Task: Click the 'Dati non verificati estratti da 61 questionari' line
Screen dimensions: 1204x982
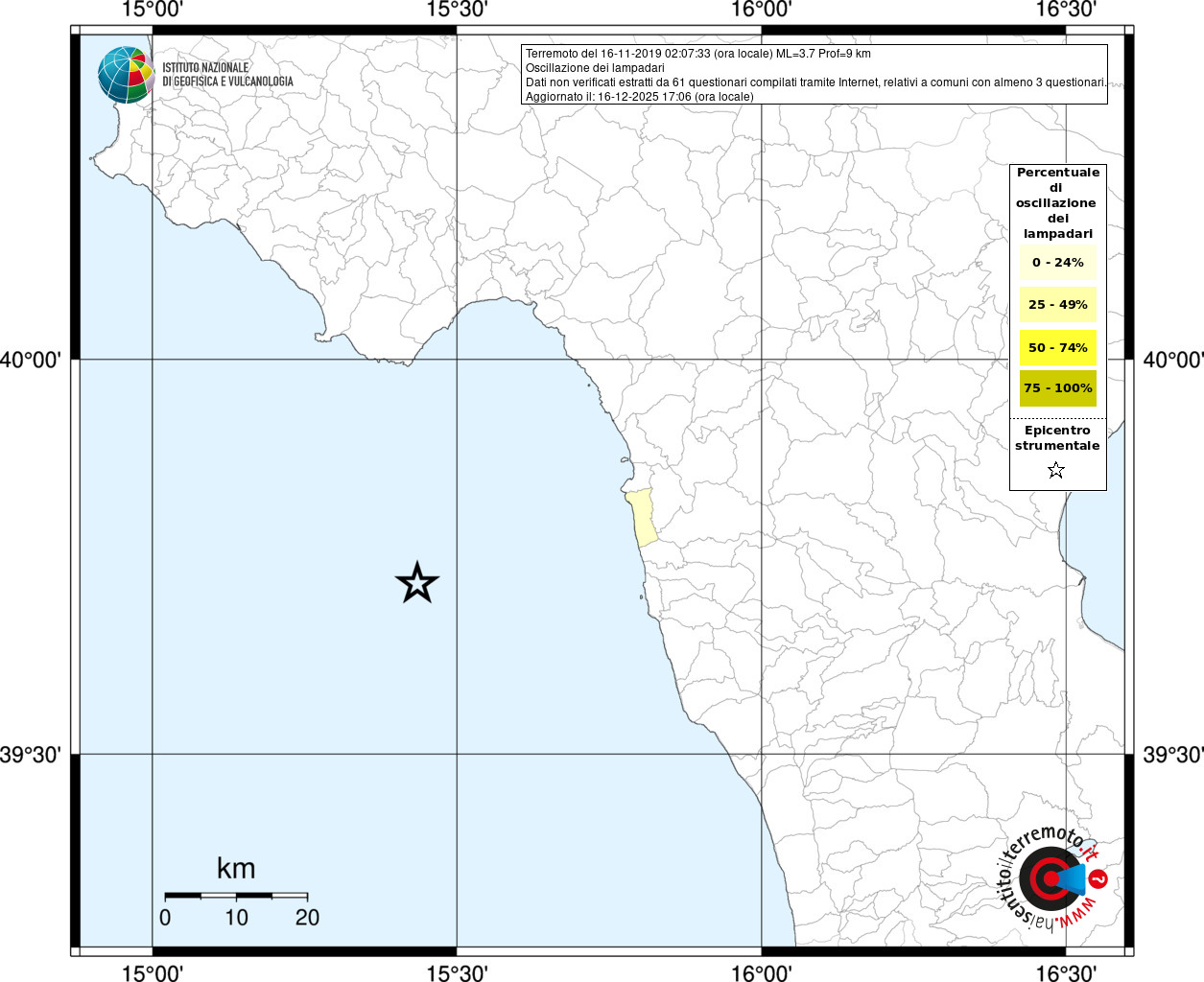Action: coord(816,82)
